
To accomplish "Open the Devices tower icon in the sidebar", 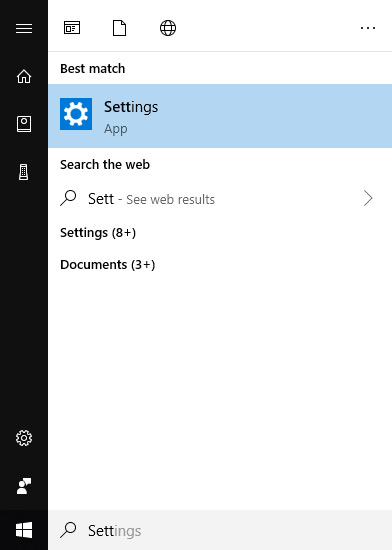I will [x=23, y=172].
